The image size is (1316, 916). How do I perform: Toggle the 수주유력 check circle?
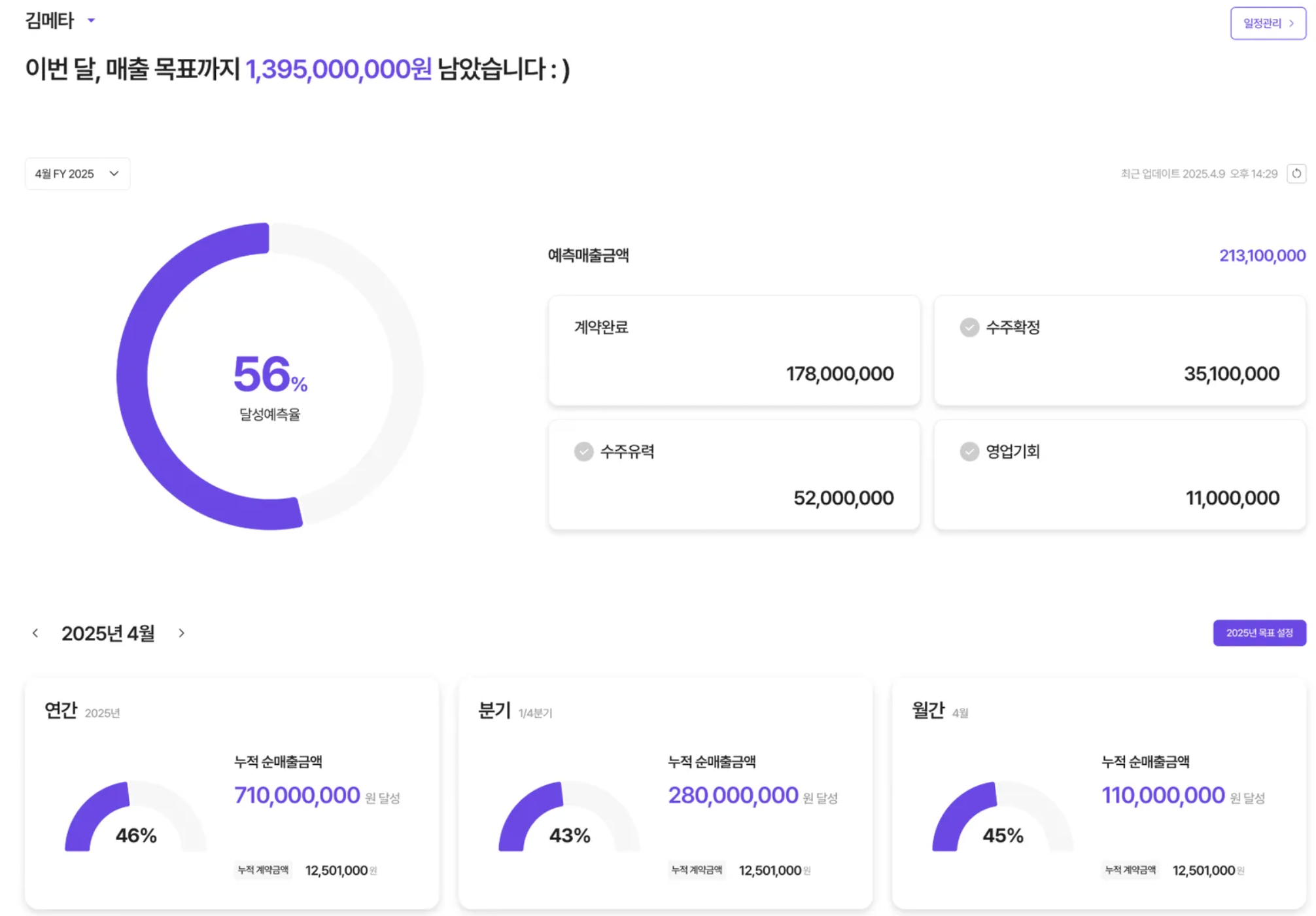tap(583, 451)
